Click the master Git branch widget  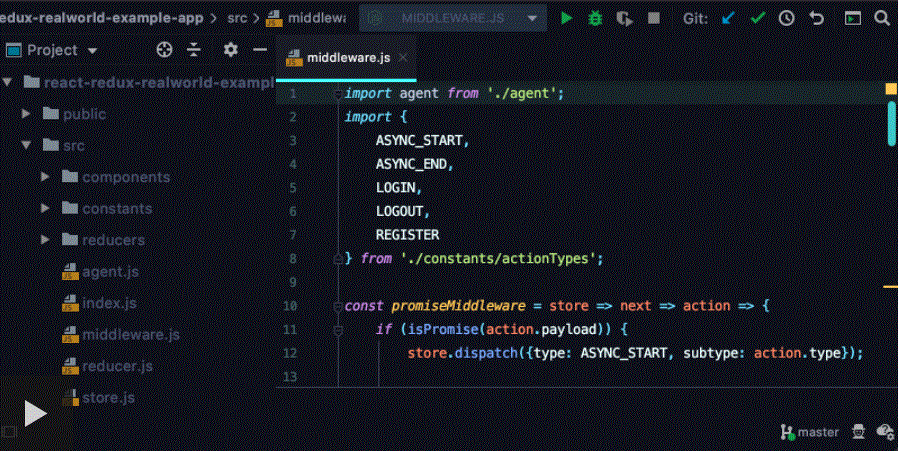click(810, 432)
